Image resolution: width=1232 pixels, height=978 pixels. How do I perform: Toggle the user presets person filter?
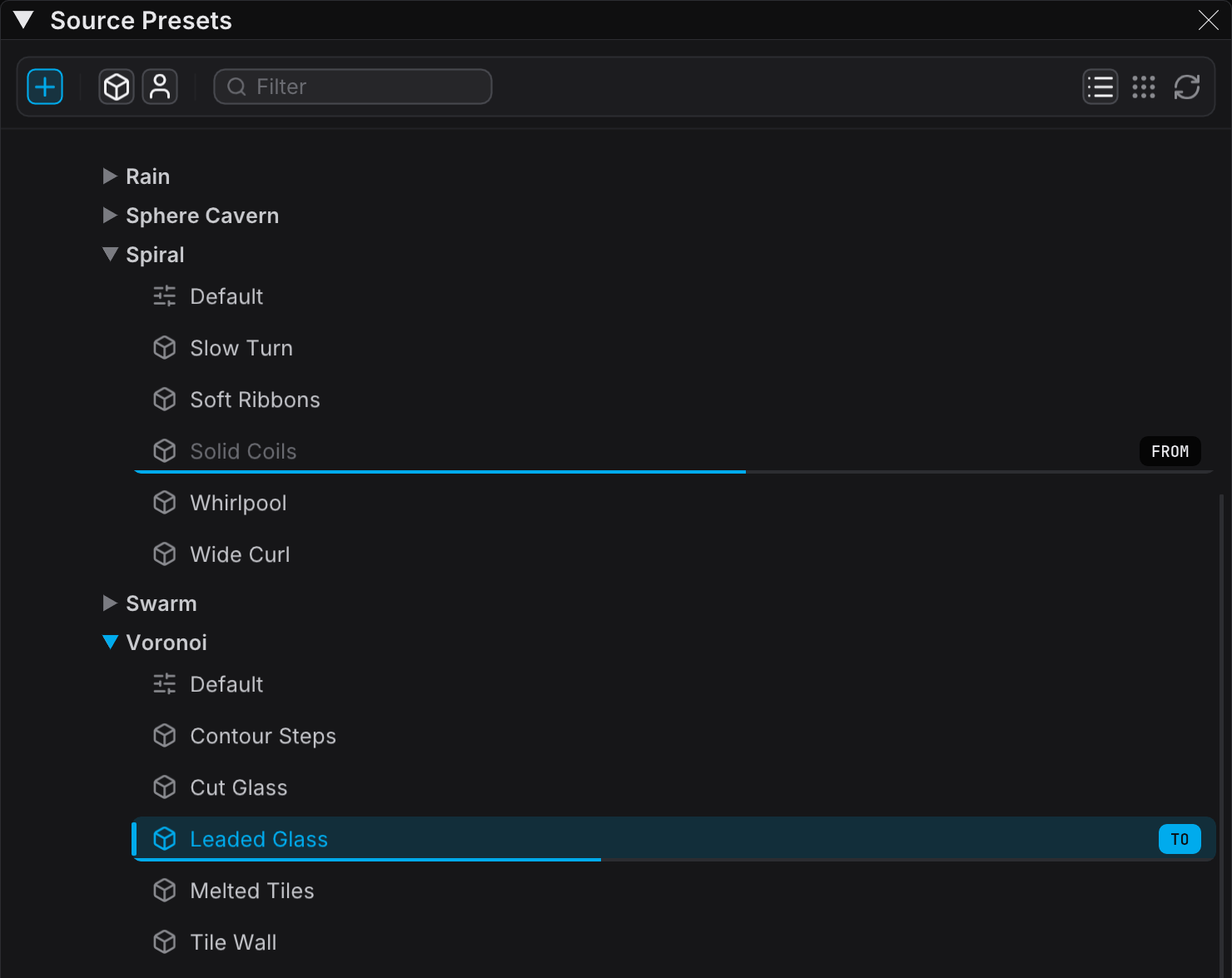[160, 87]
